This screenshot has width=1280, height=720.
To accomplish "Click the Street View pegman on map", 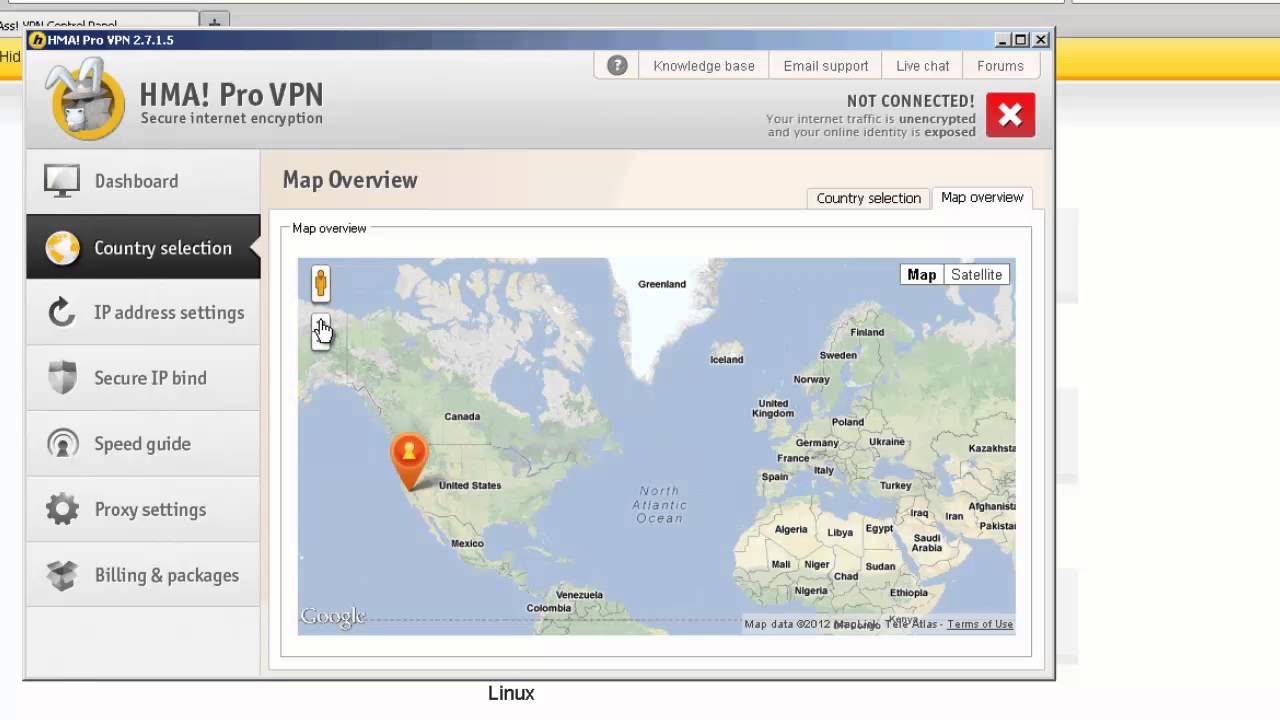I will 321,284.
